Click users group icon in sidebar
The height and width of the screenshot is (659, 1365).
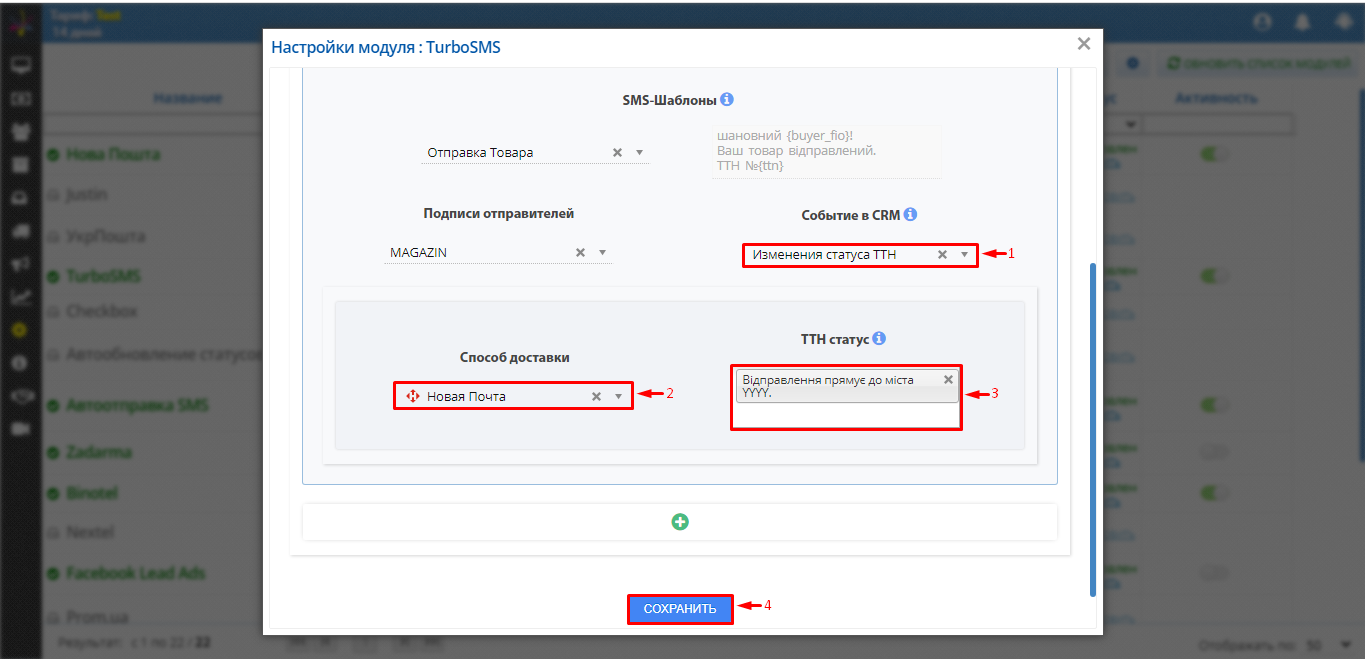(x=20, y=131)
